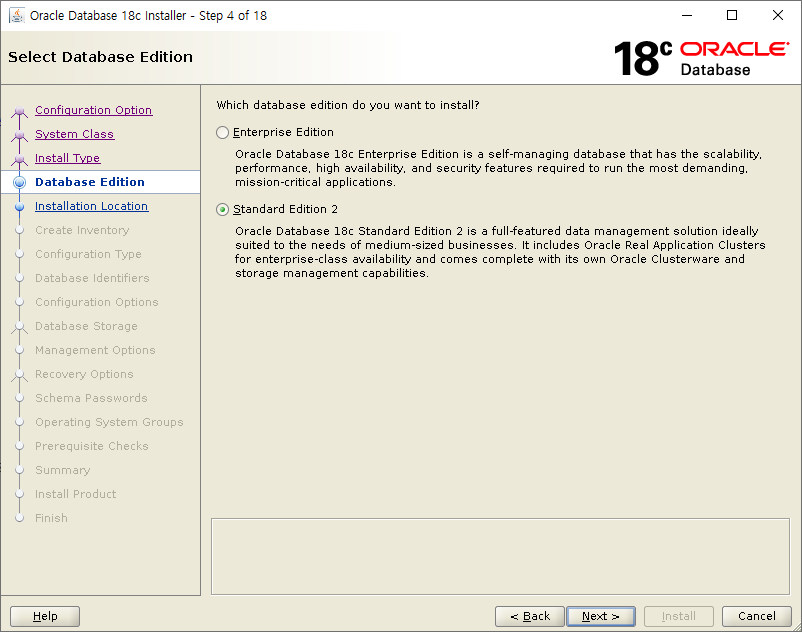Open the System Class step link
The width and height of the screenshot is (802, 632).
click(x=75, y=134)
